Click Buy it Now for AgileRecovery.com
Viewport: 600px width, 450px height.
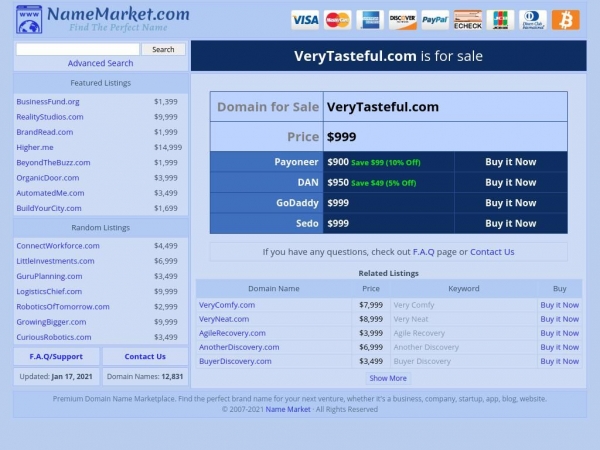tap(559, 333)
